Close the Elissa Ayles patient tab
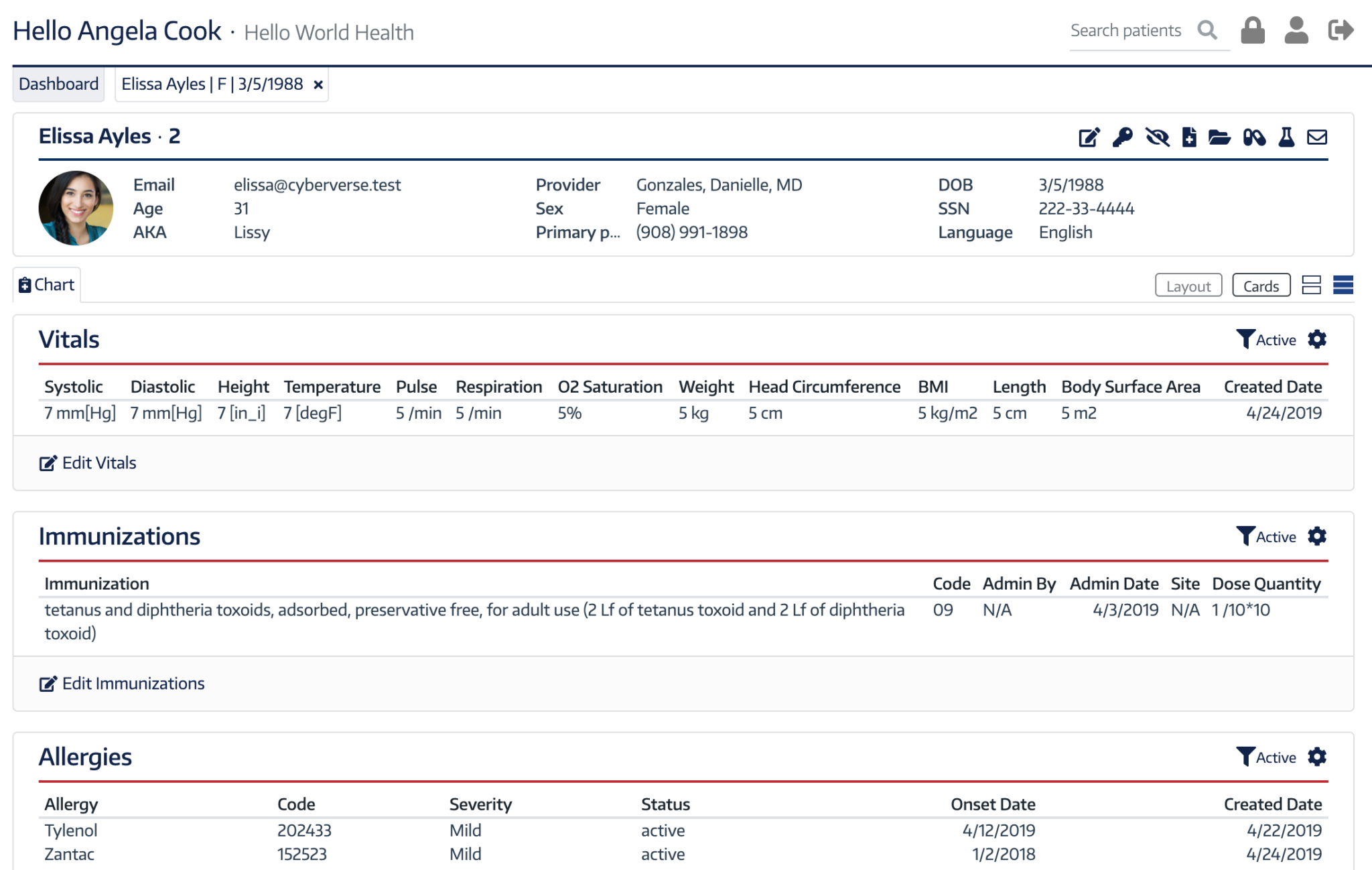The height and width of the screenshot is (870, 1372). coord(318,85)
